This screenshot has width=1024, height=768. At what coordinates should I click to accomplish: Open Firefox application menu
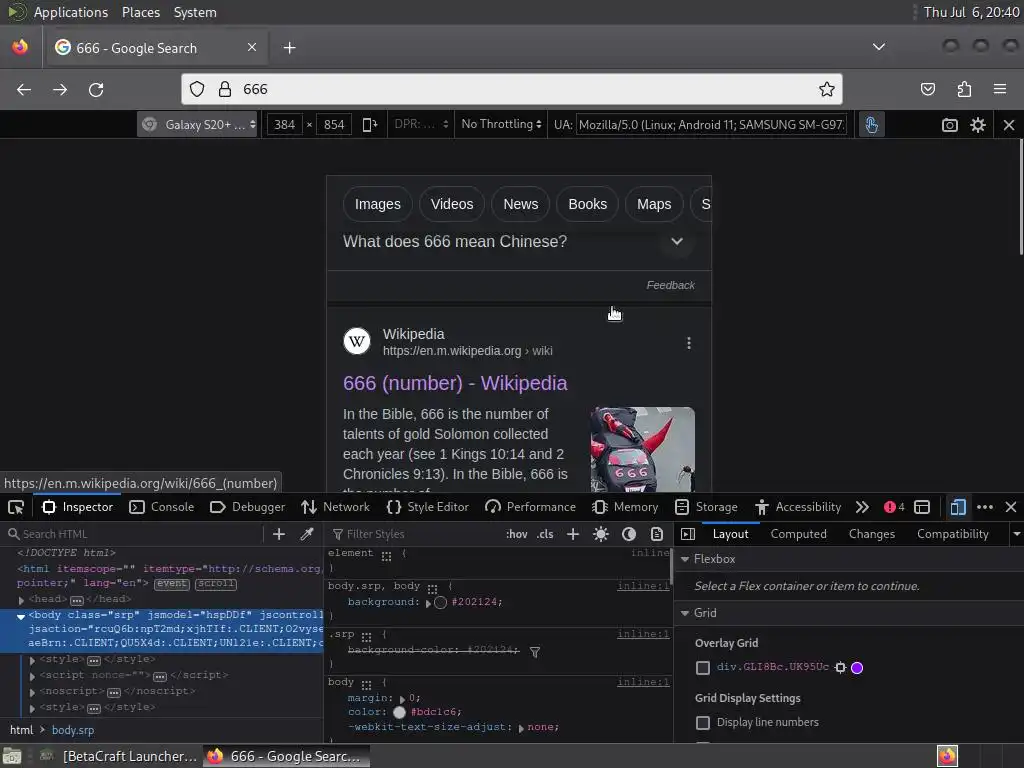(1000, 89)
